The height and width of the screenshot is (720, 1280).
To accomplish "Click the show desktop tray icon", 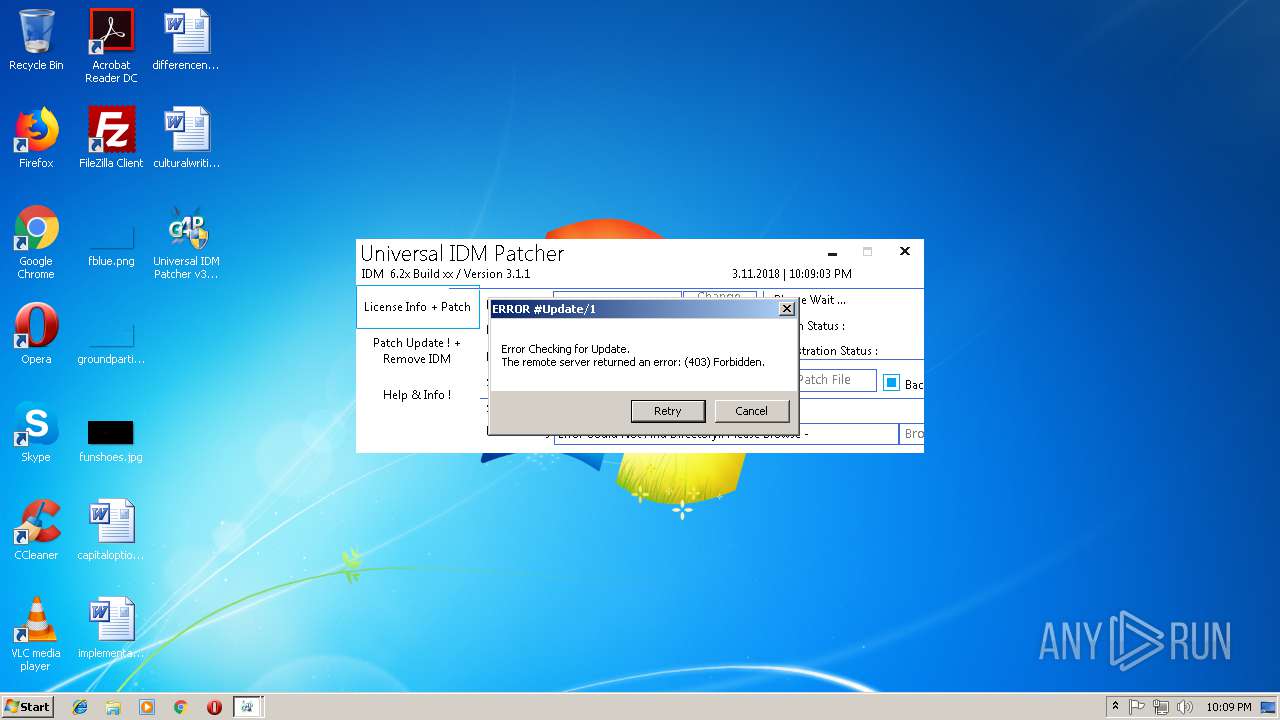I will tap(1269, 707).
